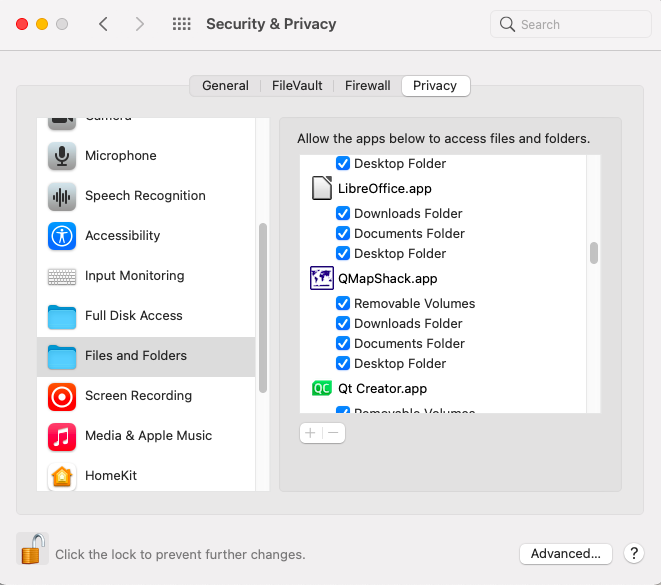
Task: Click the search magnifier icon
Action: 507,24
